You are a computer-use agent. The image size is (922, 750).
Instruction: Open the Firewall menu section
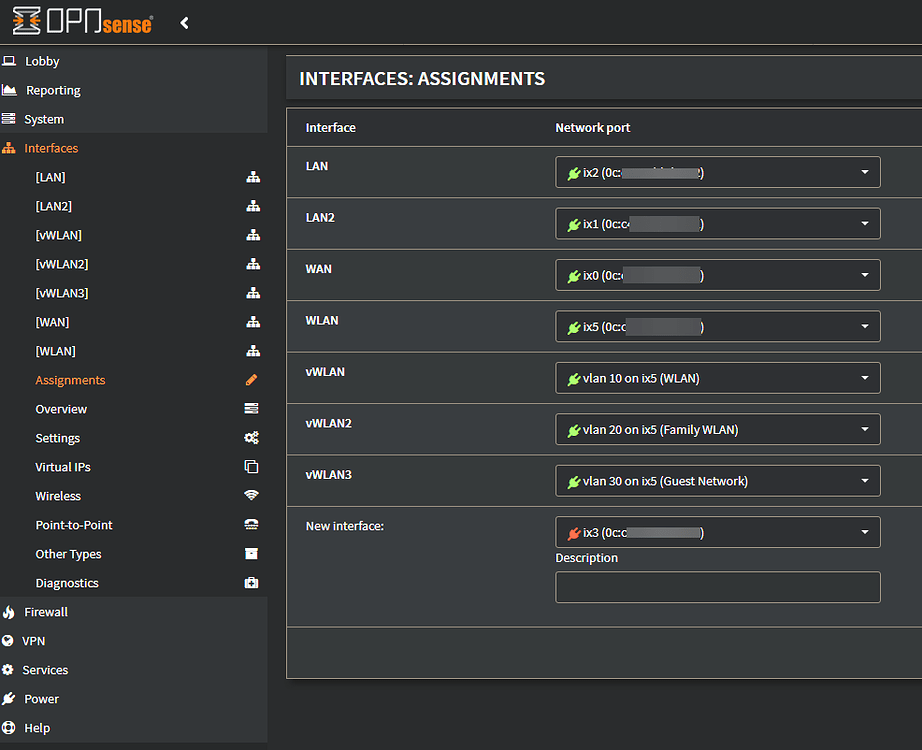pos(47,611)
